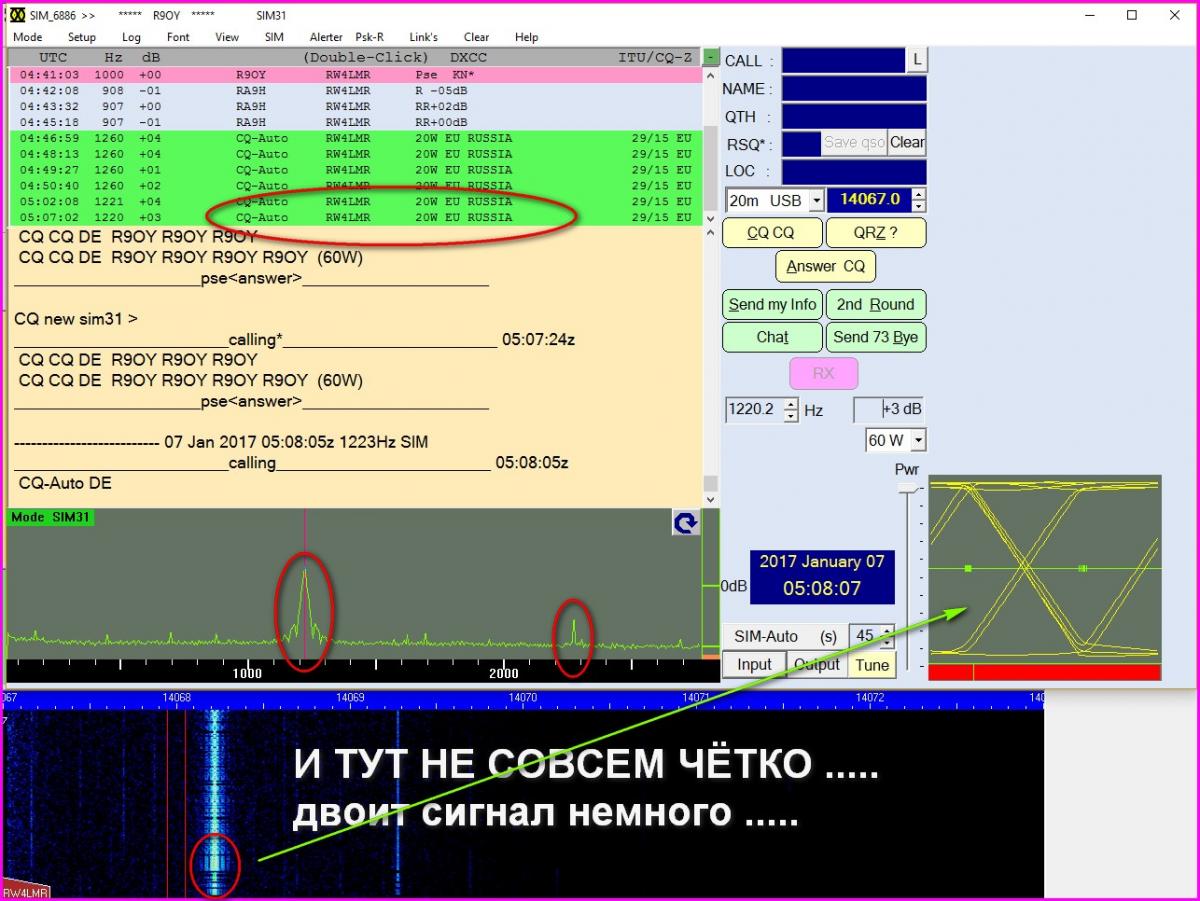
Task: Expand the 60 W power dropdown
Action: [918, 441]
